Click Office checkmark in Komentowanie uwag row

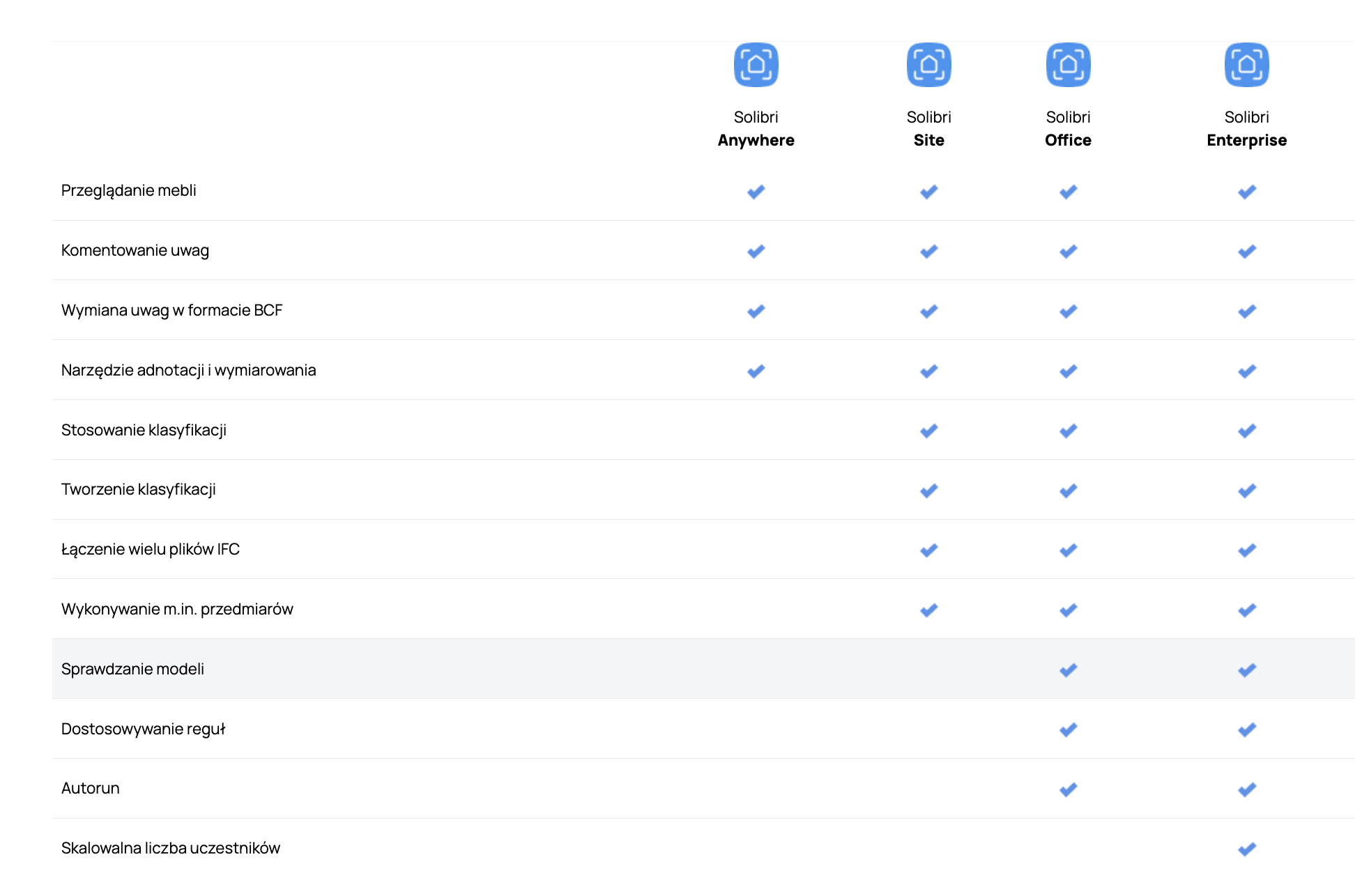tap(1068, 252)
